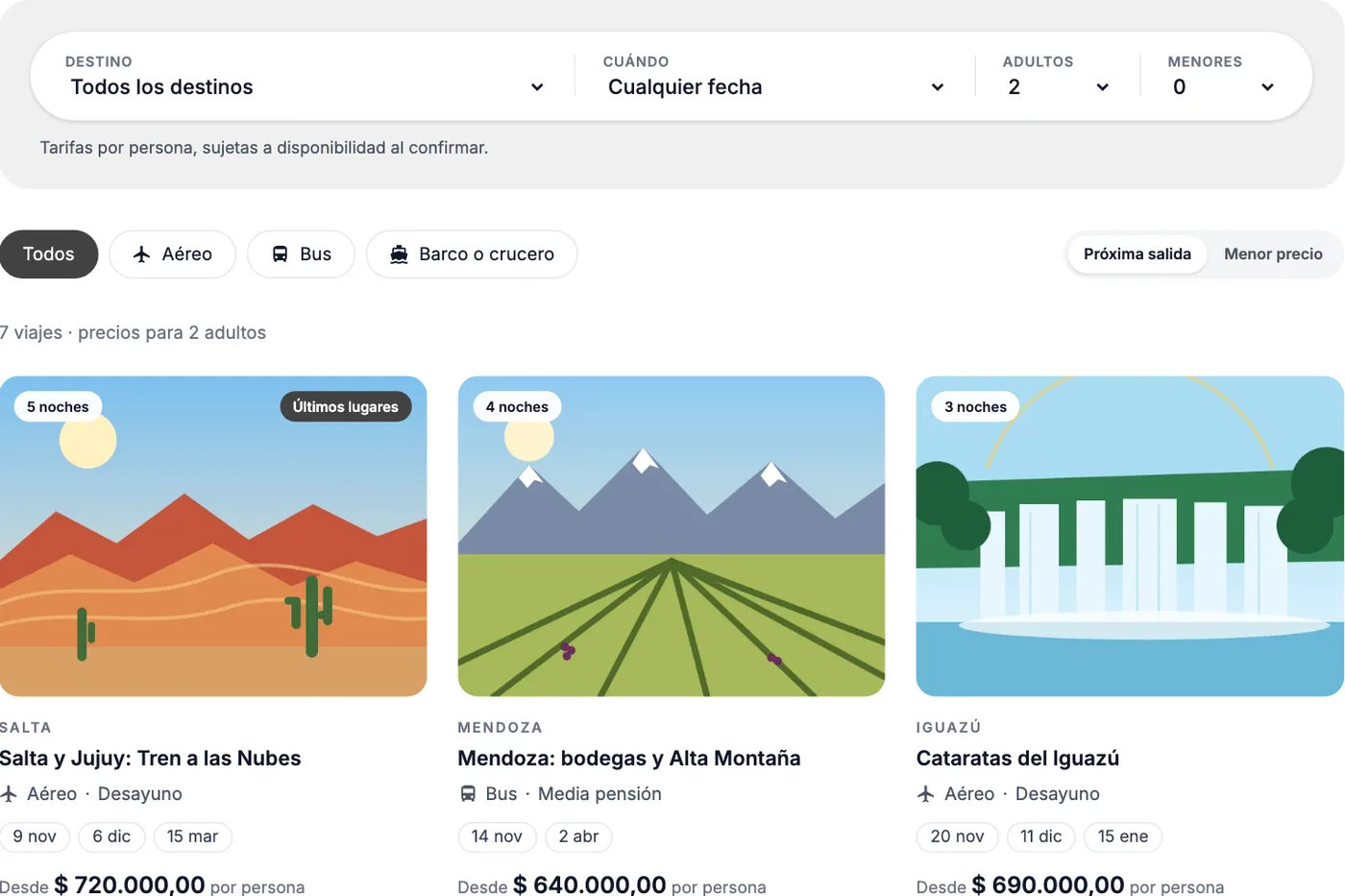Activate the Todos filter pill

pyautogui.click(x=49, y=254)
